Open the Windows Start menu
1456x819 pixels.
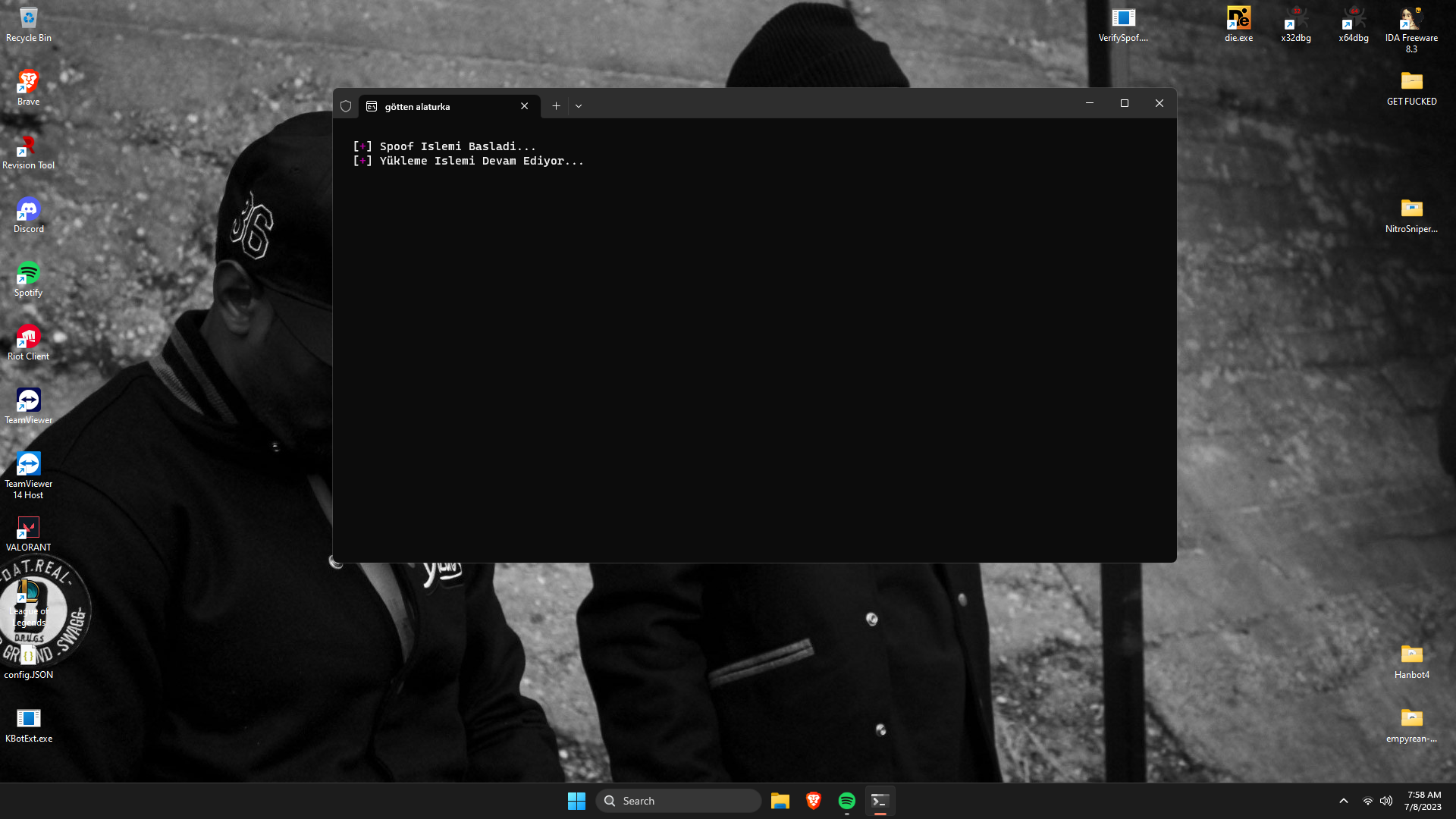point(576,801)
